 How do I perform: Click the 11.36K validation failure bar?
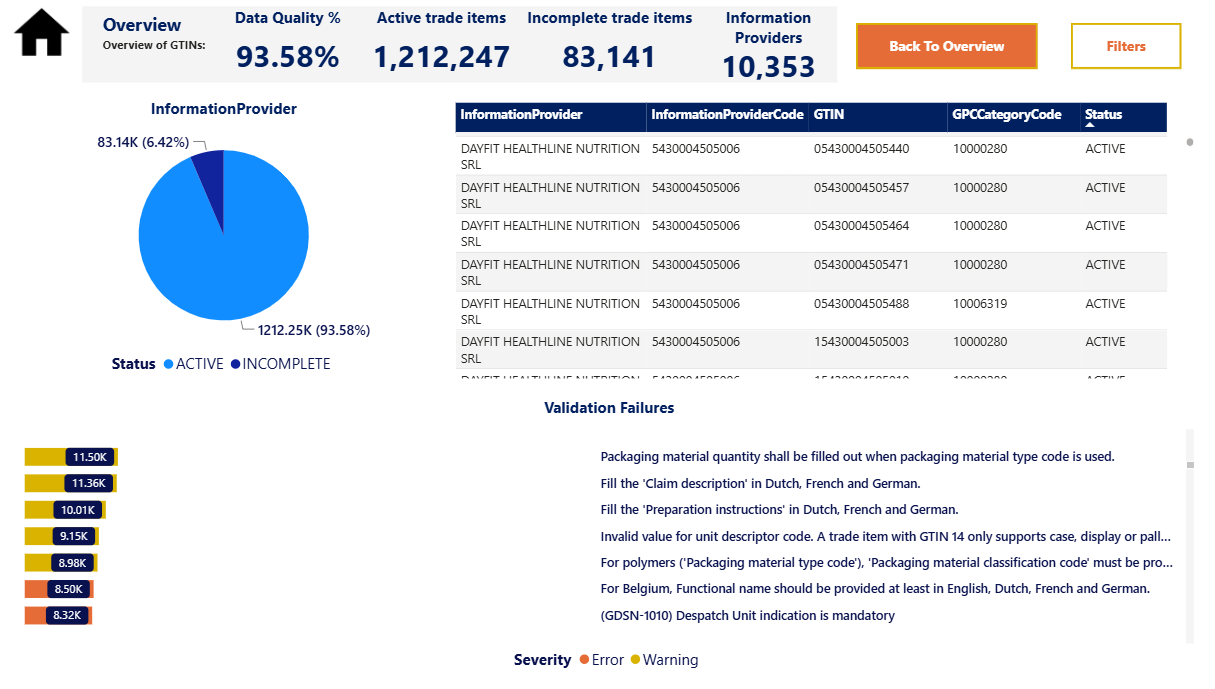71,484
